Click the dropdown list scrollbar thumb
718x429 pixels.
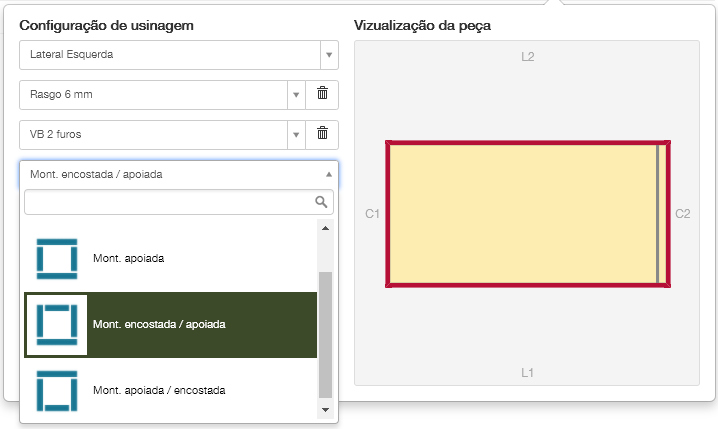coord(325,335)
